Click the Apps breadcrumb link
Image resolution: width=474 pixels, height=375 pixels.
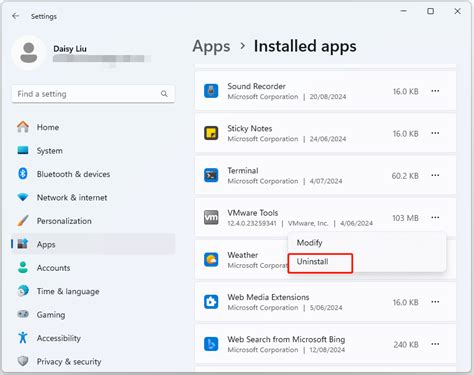click(x=211, y=46)
